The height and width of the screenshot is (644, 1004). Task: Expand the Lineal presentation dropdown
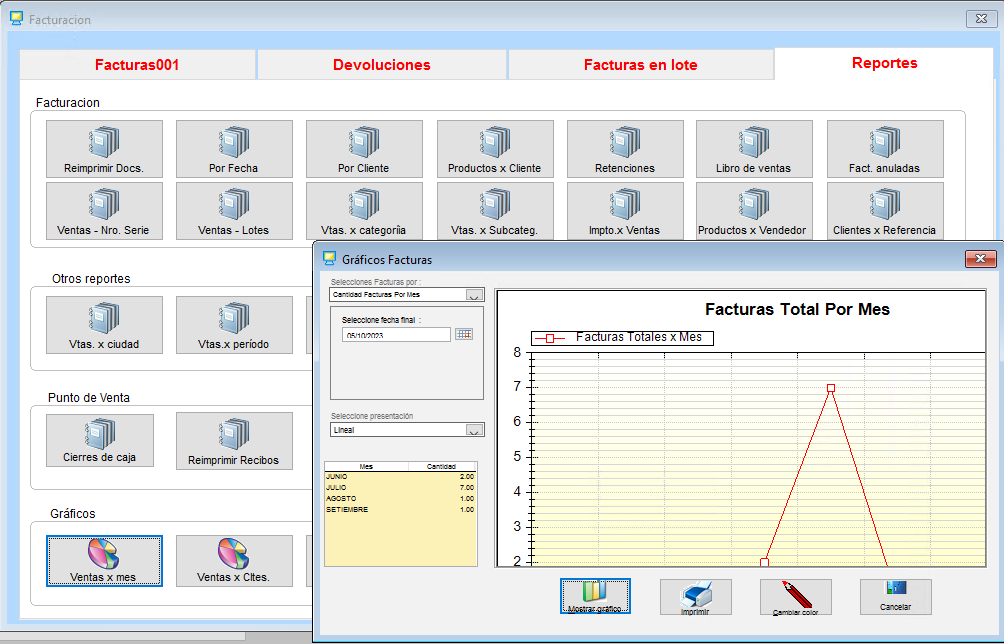(475, 430)
